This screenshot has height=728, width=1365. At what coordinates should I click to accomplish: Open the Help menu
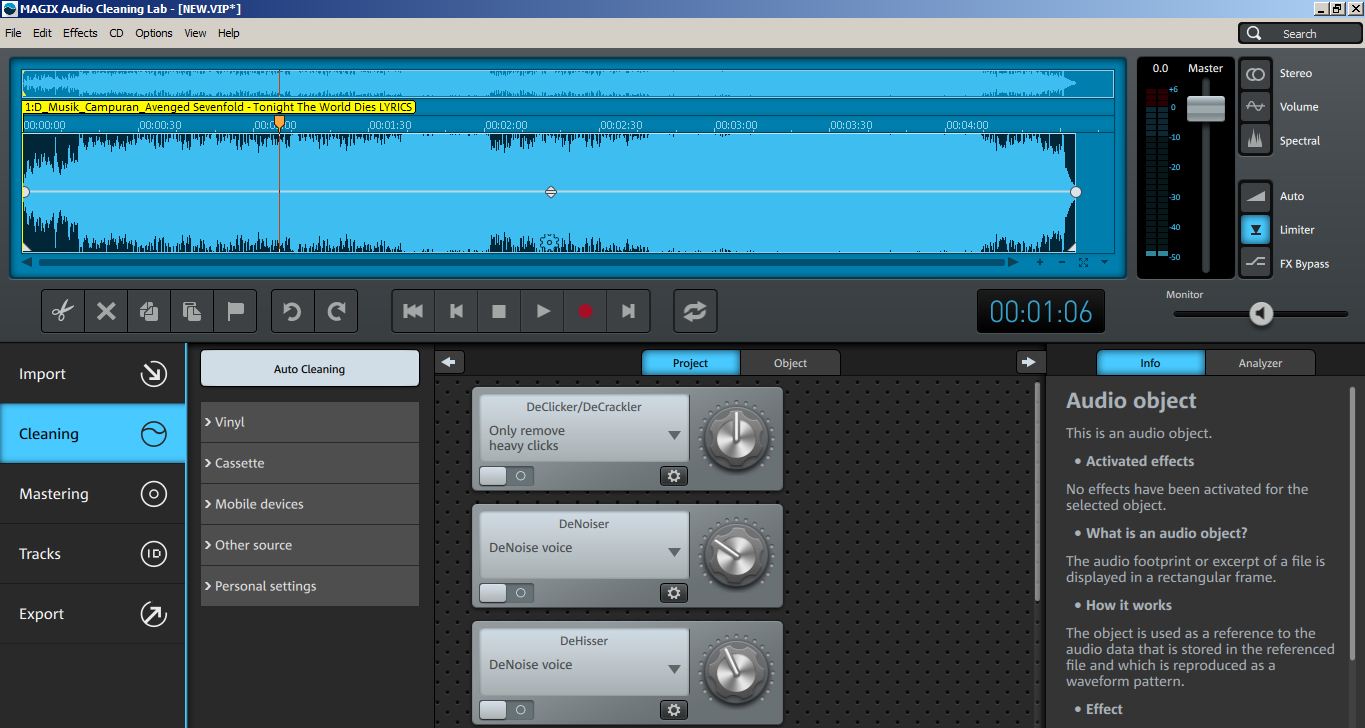click(x=229, y=33)
